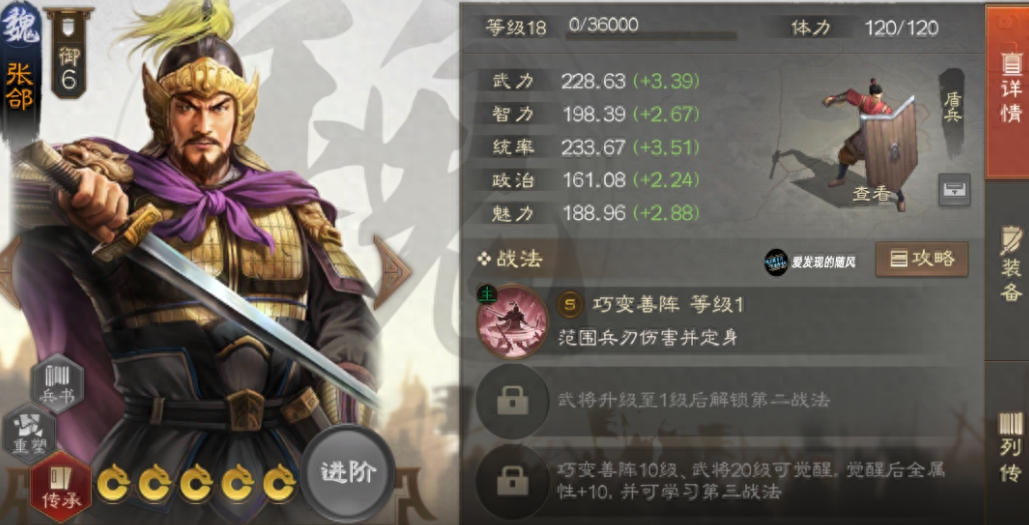Switch to the 详情 details tab
This screenshot has width=1029, height=525.
(x=1008, y=92)
